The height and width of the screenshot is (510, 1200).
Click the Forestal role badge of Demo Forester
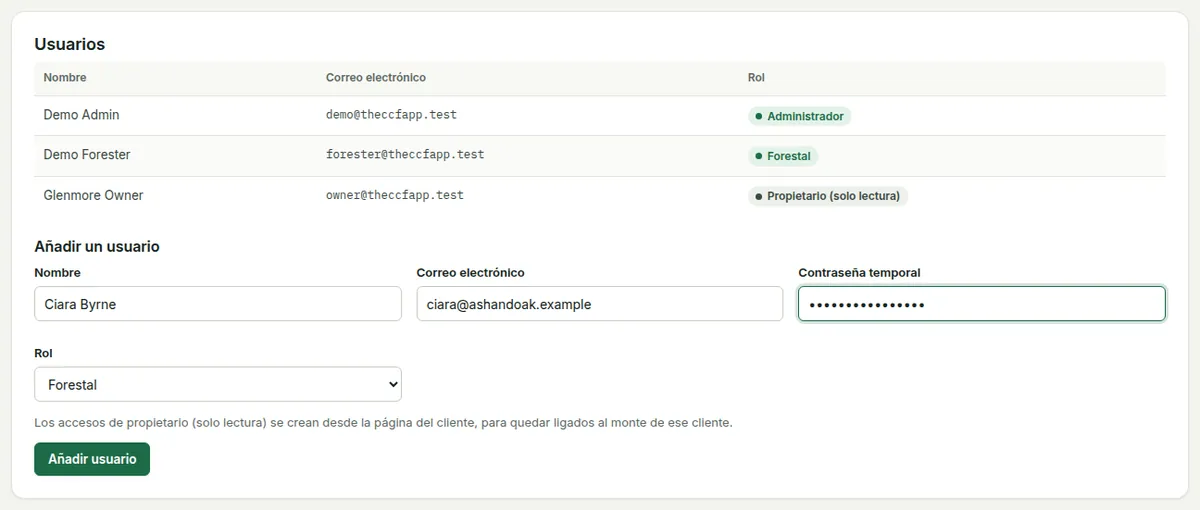click(x=783, y=156)
